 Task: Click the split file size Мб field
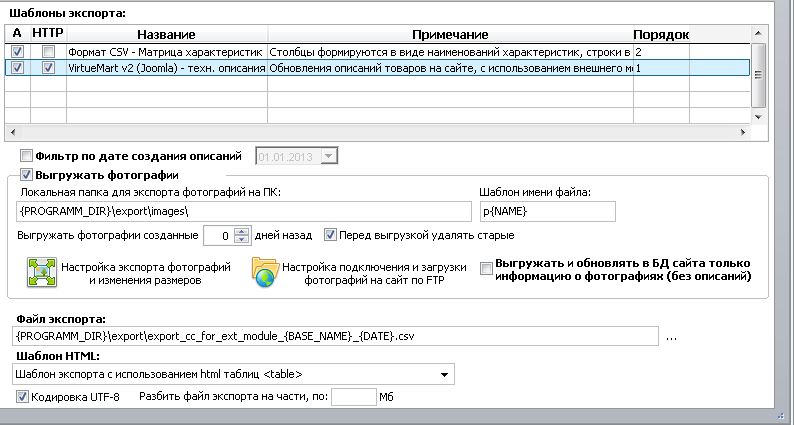tap(353, 397)
